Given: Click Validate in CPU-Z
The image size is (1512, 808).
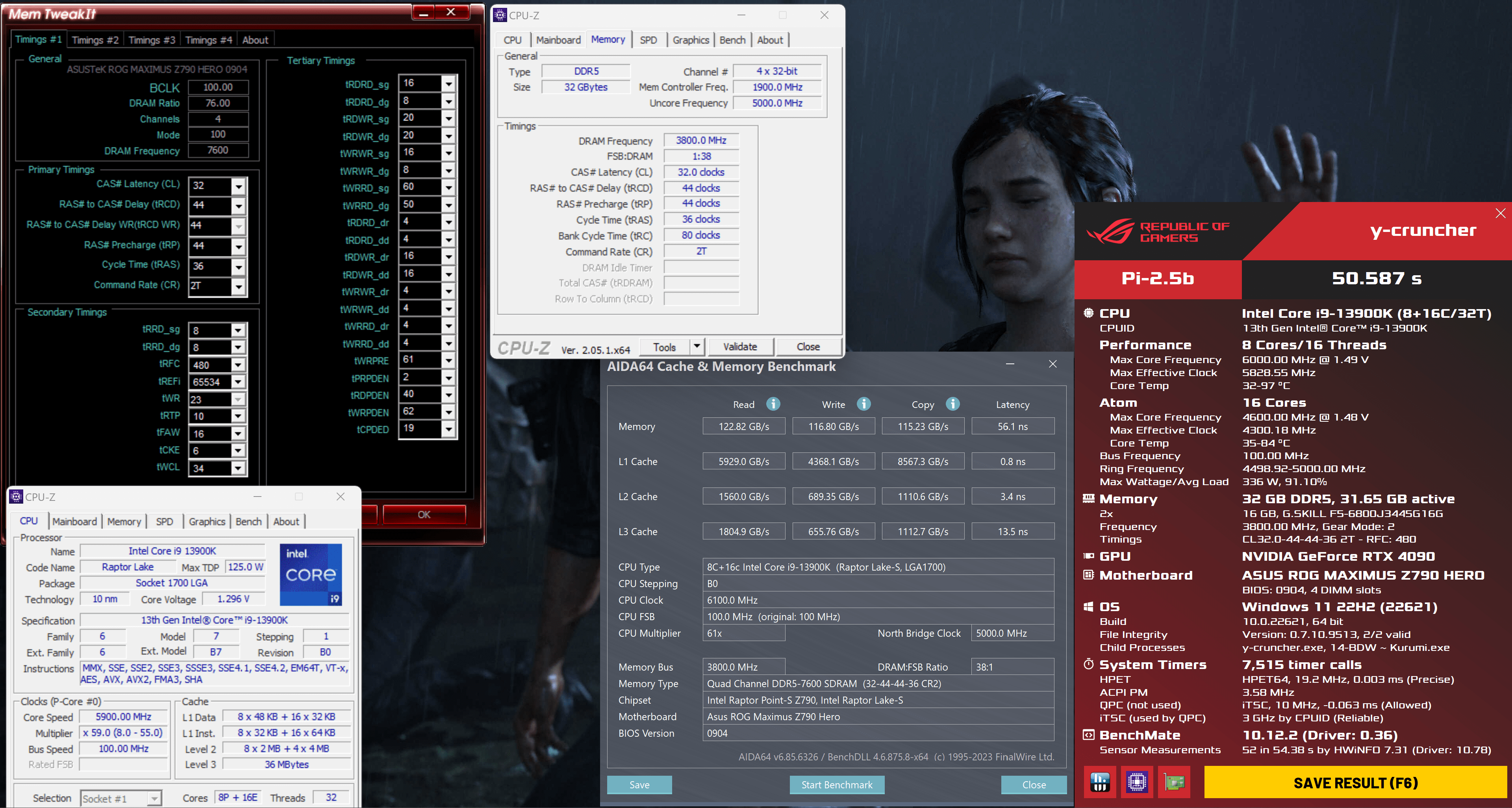Looking at the screenshot, I should pyautogui.click(x=740, y=347).
